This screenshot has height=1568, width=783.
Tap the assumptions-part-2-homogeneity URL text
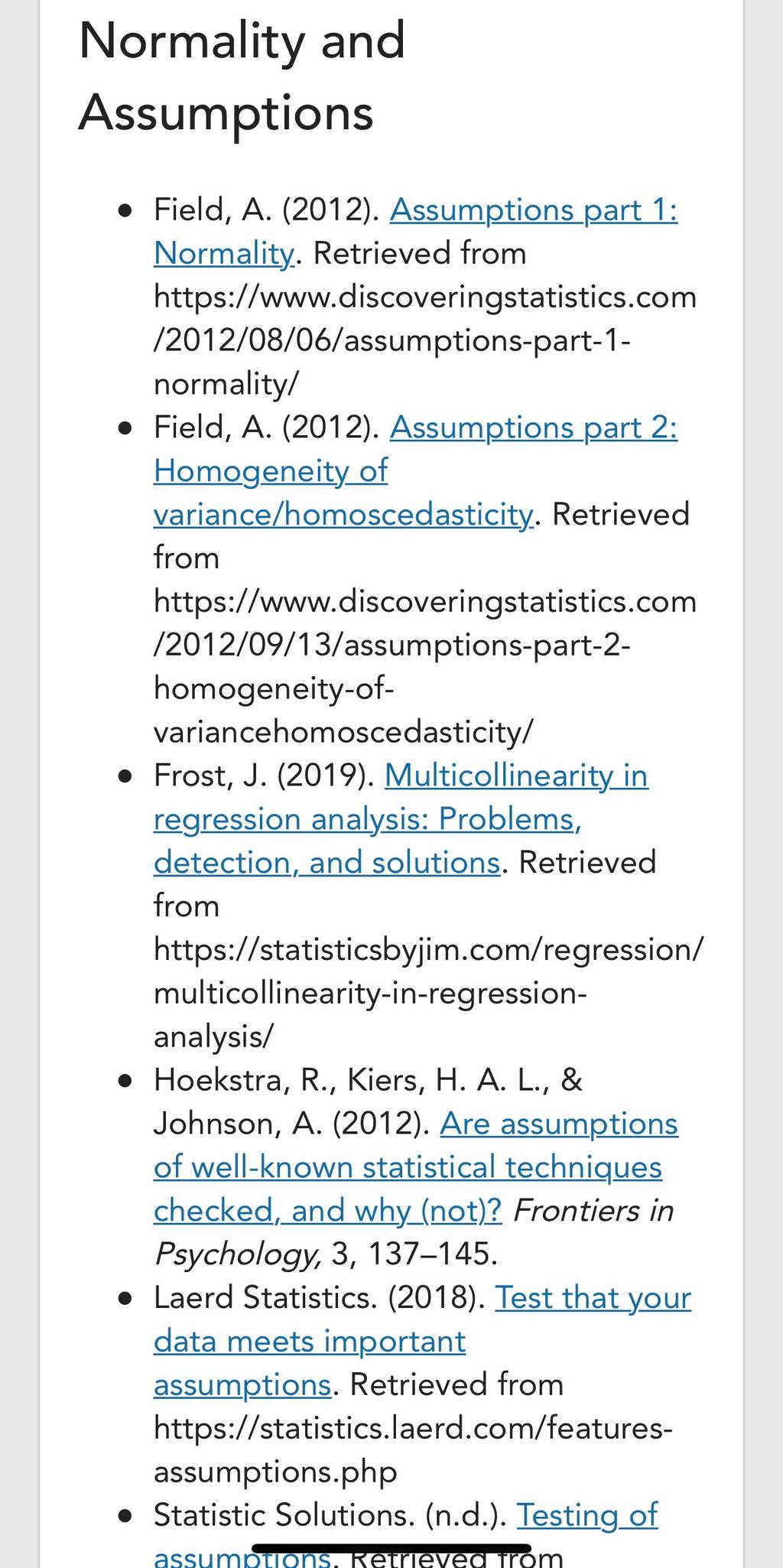click(x=425, y=667)
